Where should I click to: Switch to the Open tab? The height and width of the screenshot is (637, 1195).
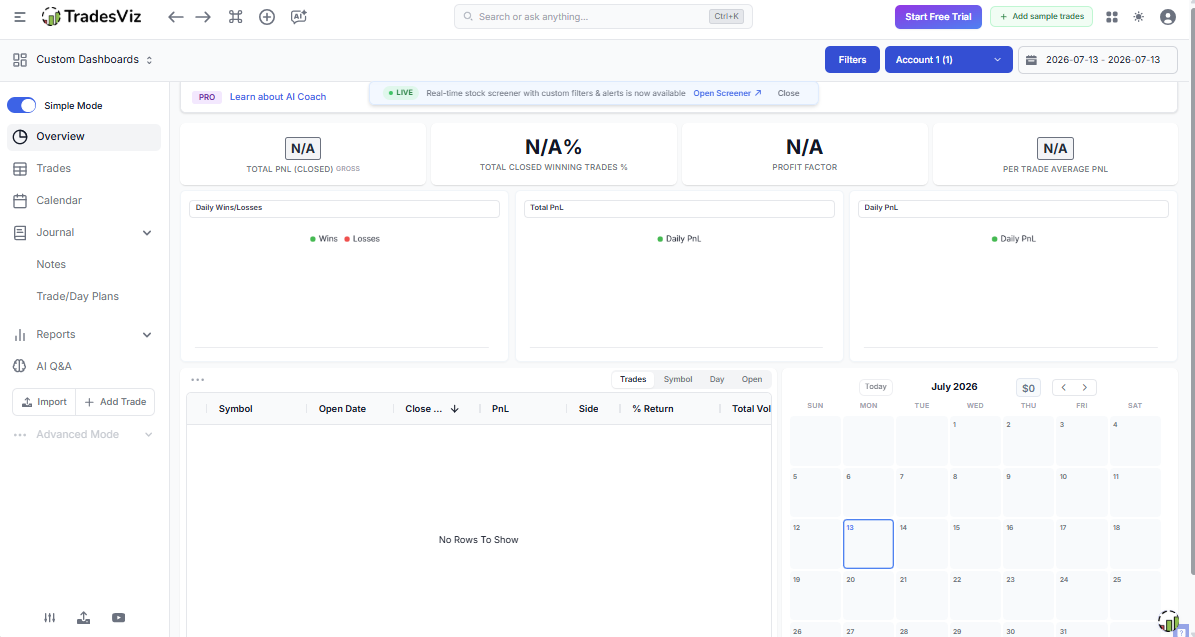click(x=751, y=379)
